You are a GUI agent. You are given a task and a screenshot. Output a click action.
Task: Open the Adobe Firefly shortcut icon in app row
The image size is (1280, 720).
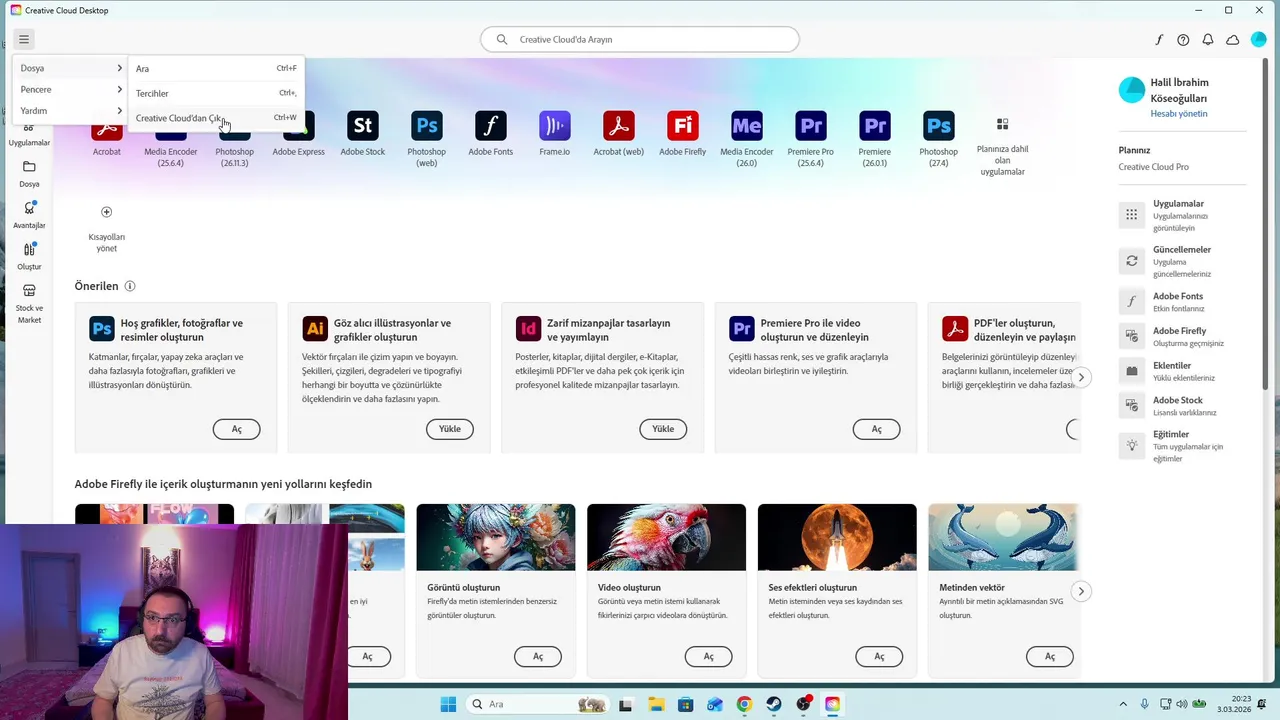pos(683,126)
